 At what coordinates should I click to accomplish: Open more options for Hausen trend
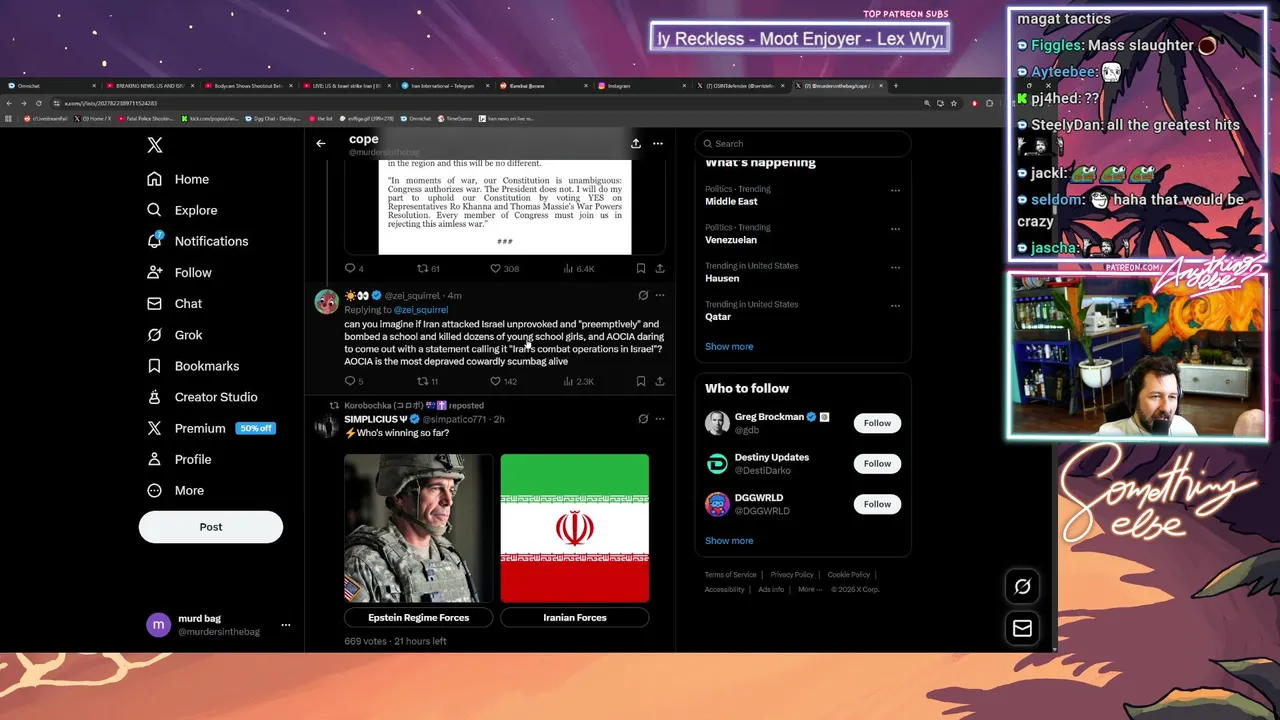(x=895, y=267)
